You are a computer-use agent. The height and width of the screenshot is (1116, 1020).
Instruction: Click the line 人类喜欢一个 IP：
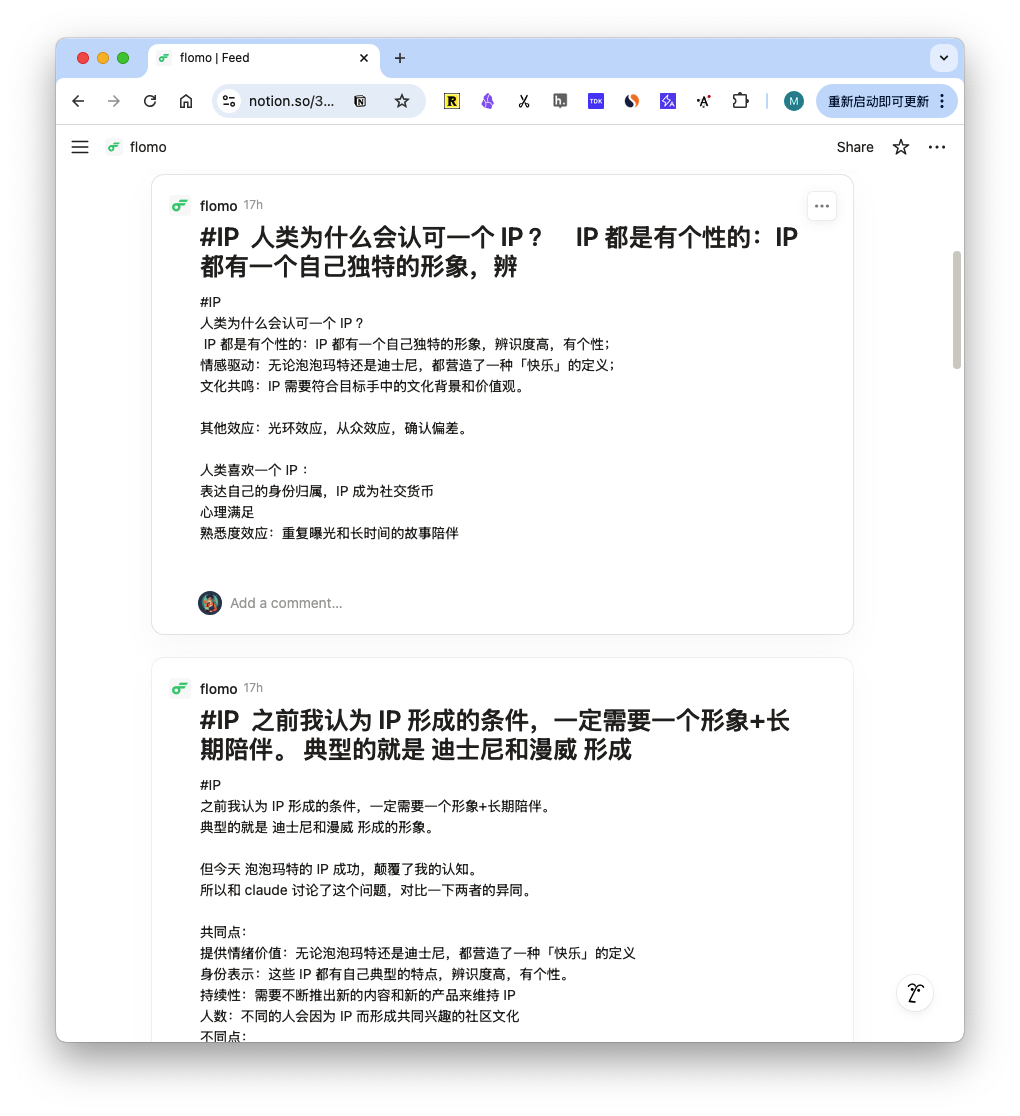coord(254,470)
